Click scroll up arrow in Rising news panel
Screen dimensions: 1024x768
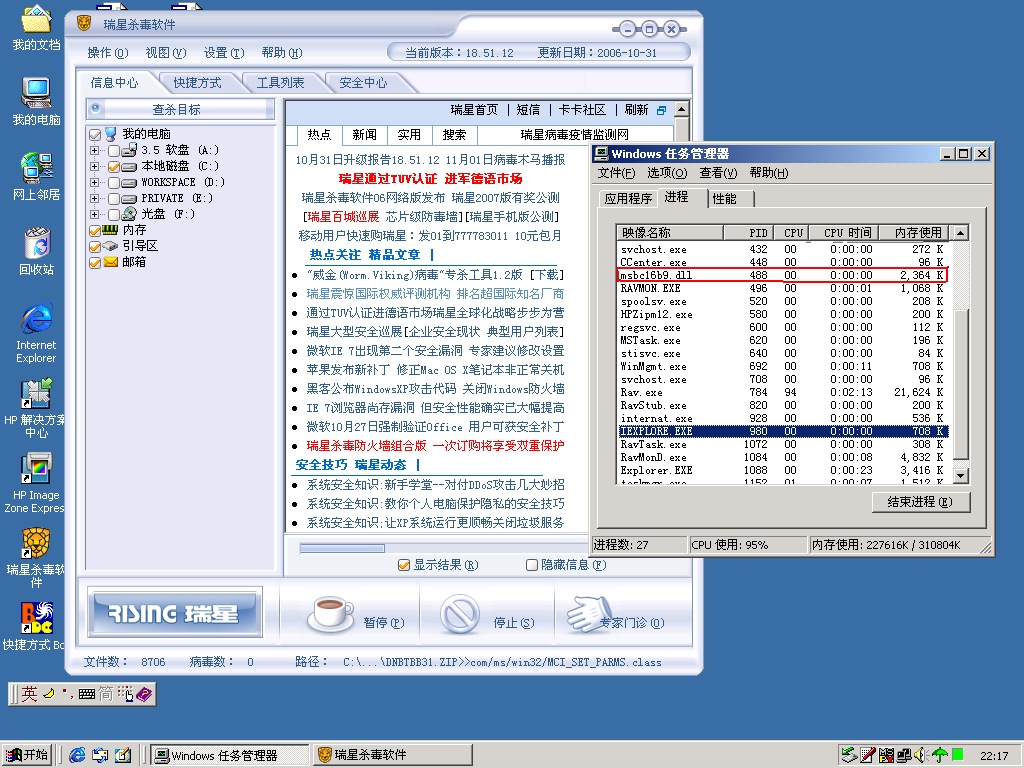(x=682, y=109)
